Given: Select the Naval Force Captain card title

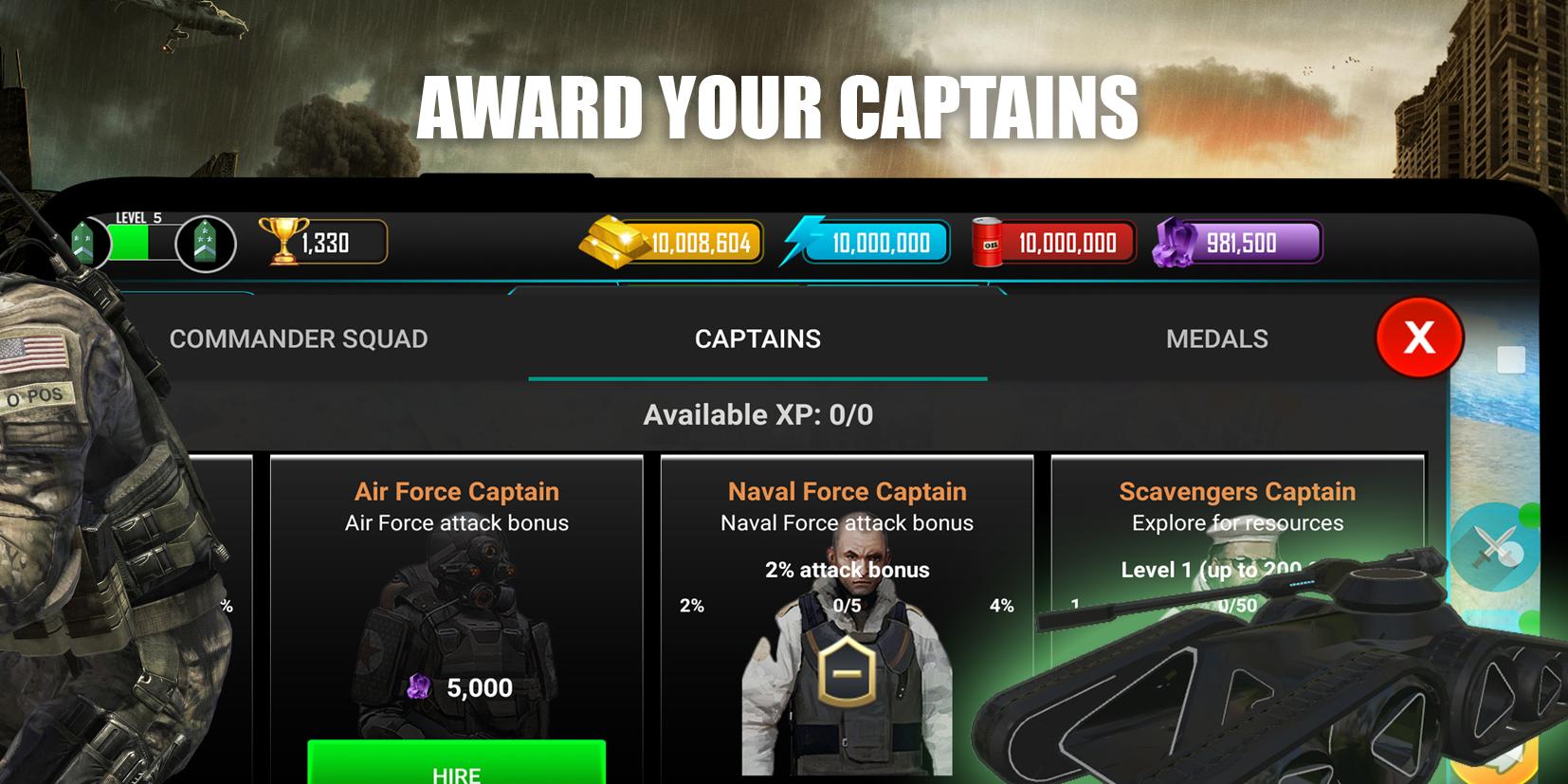Looking at the screenshot, I should coord(847,491).
